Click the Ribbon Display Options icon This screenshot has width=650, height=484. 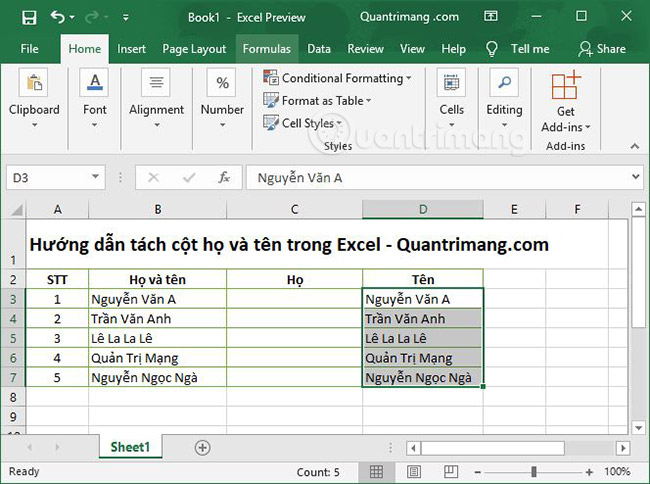[x=491, y=16]
